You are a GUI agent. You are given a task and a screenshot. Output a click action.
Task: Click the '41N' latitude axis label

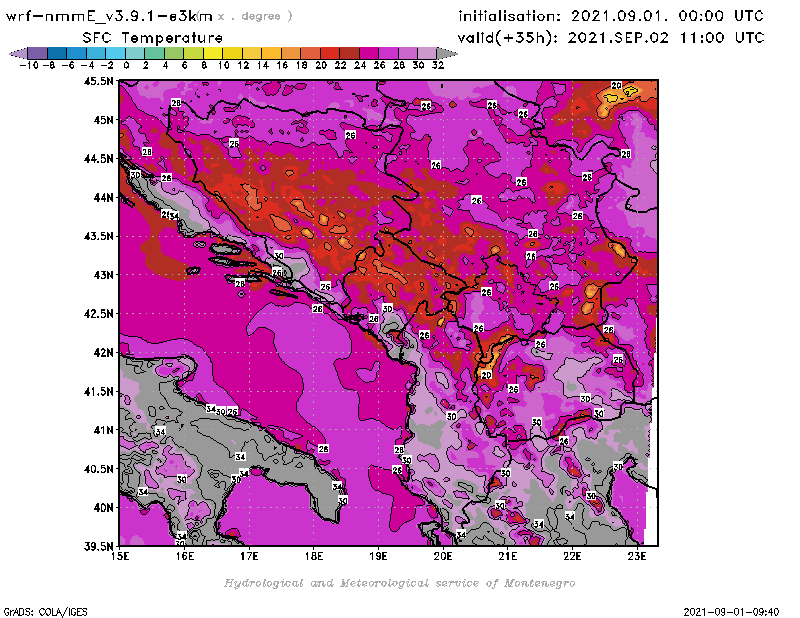(103, 430)
